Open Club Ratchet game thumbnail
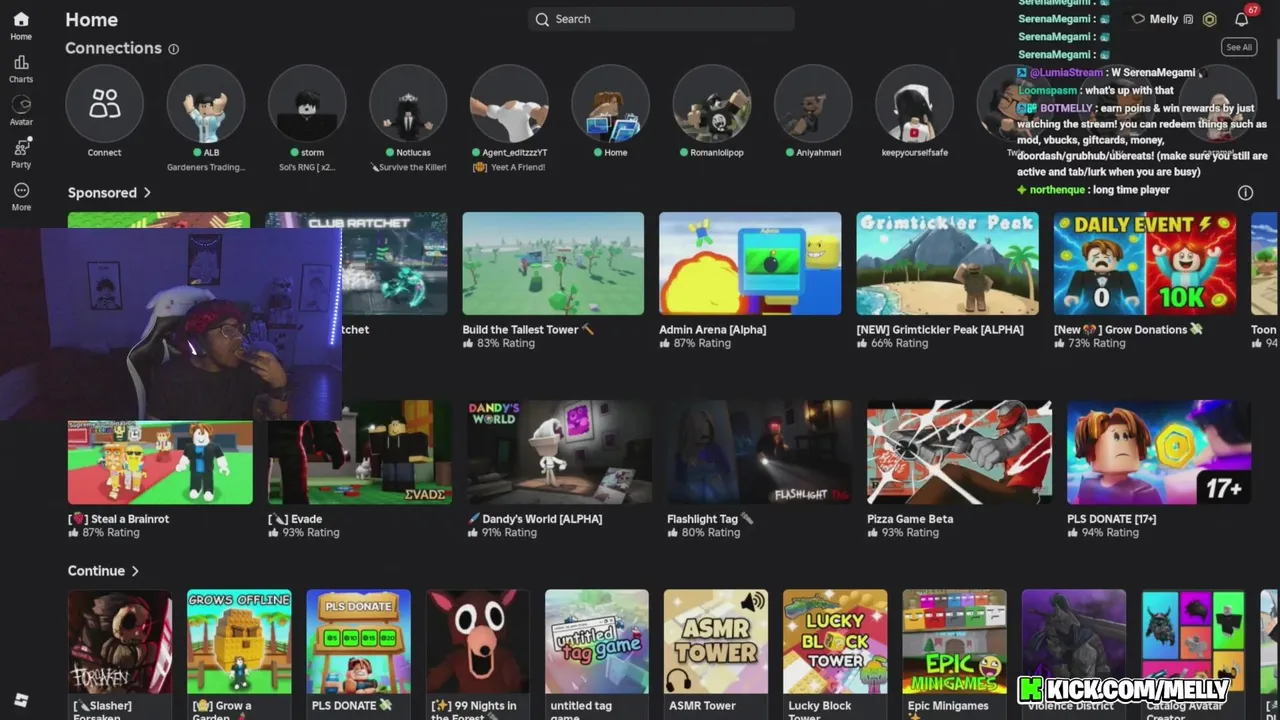This screenshot has height=720, width=1280. 395,263
